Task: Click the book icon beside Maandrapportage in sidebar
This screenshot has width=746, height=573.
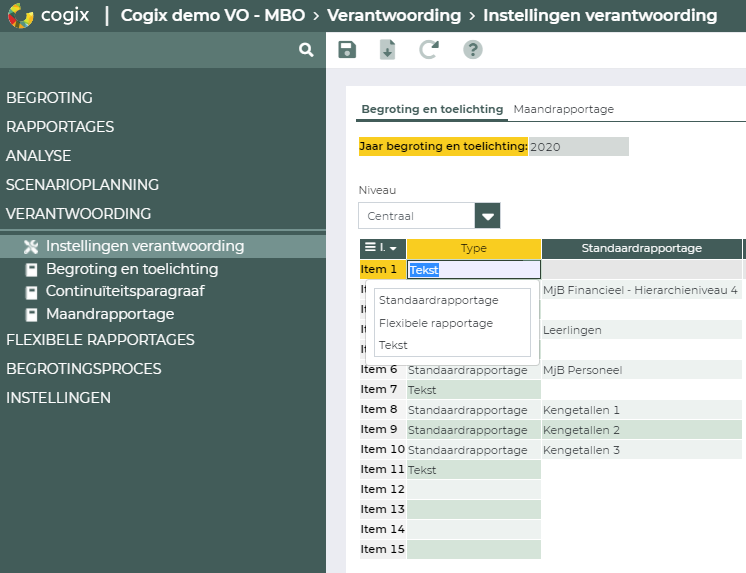Action: tap(31, 315)
